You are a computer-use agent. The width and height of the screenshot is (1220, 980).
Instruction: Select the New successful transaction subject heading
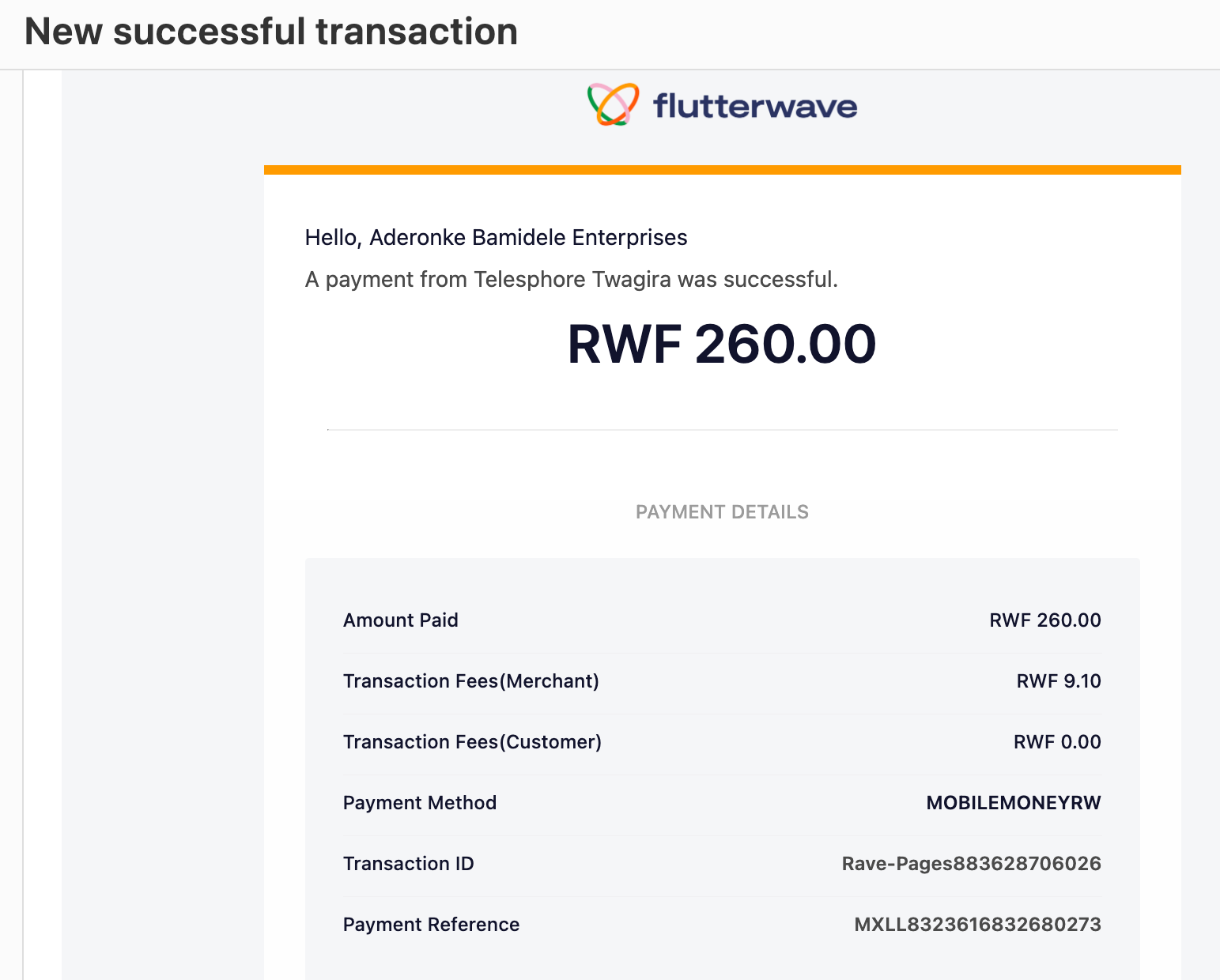point(271,32)
